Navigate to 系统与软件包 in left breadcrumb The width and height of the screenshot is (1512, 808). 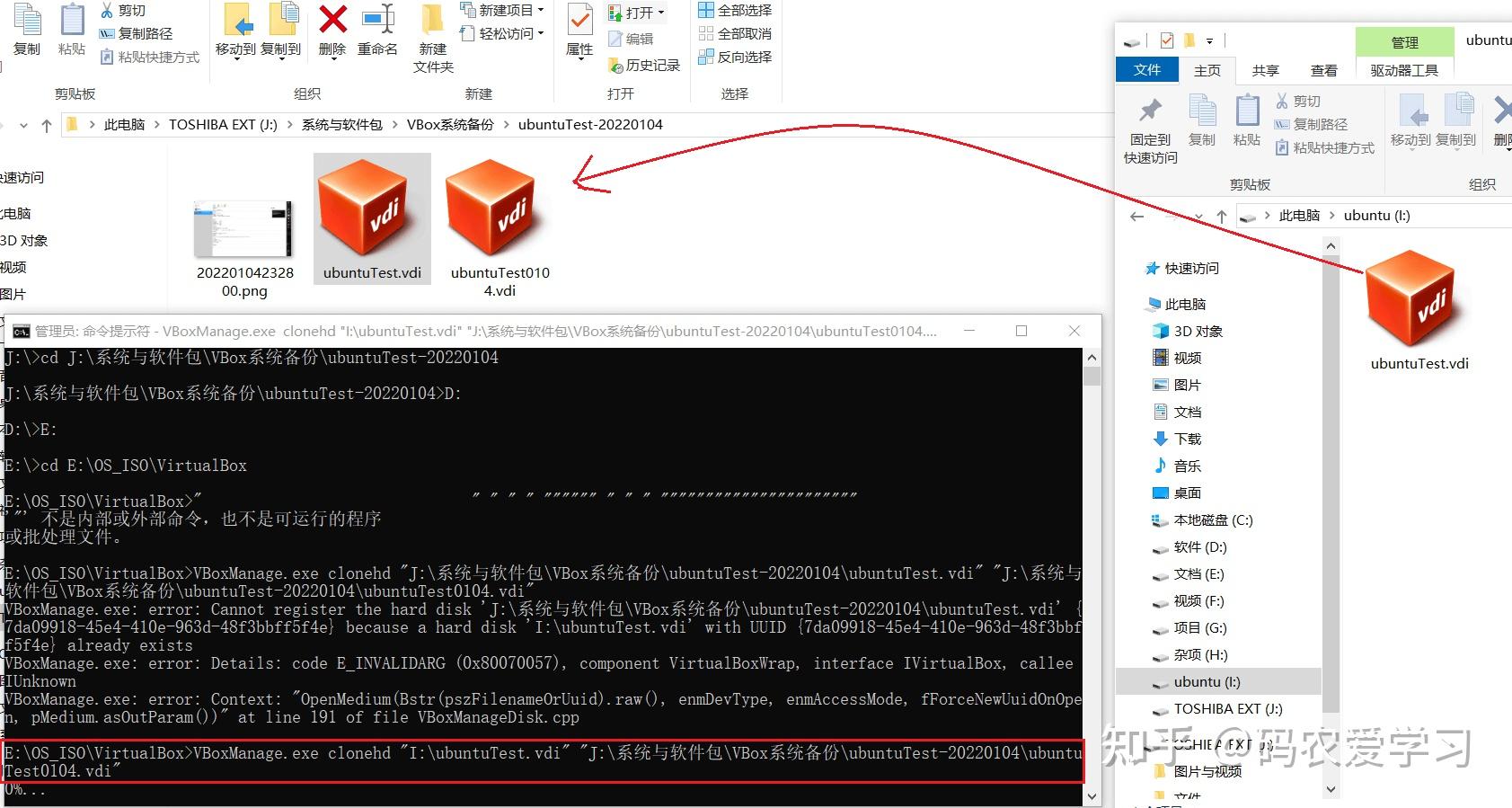point(342,125)
